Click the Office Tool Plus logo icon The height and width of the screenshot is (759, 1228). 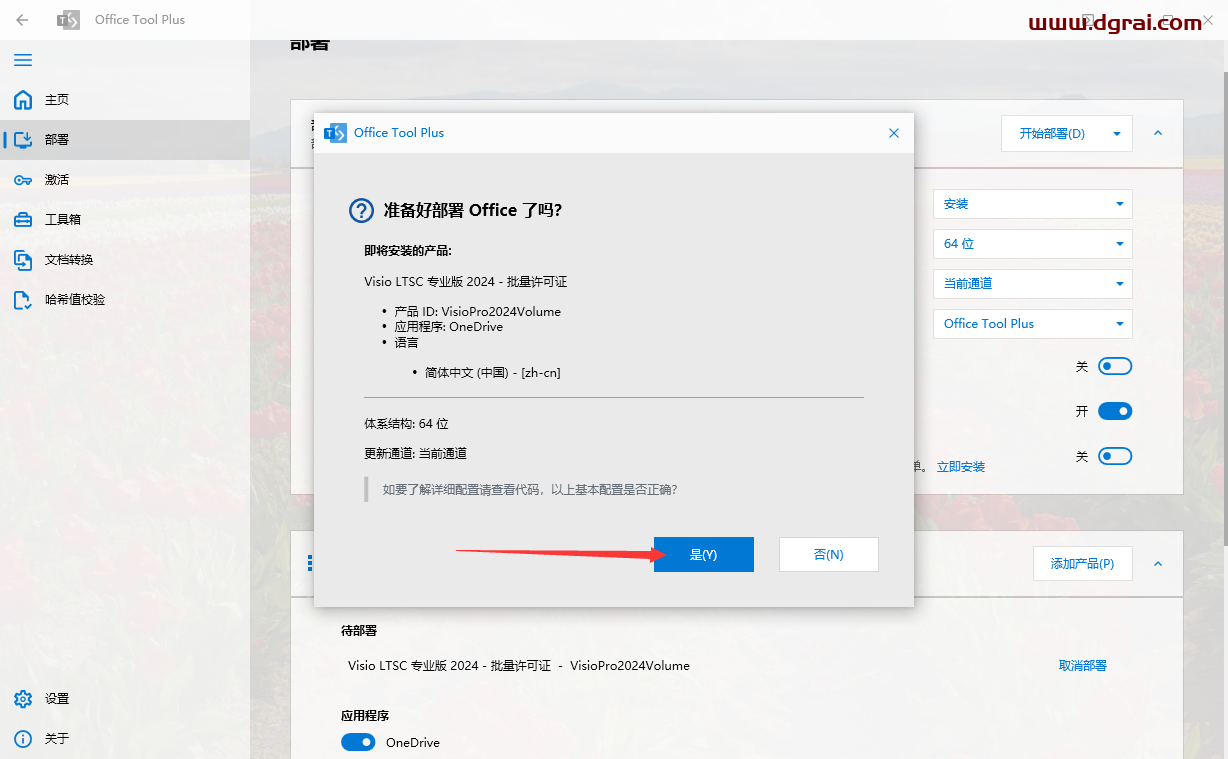68,20
